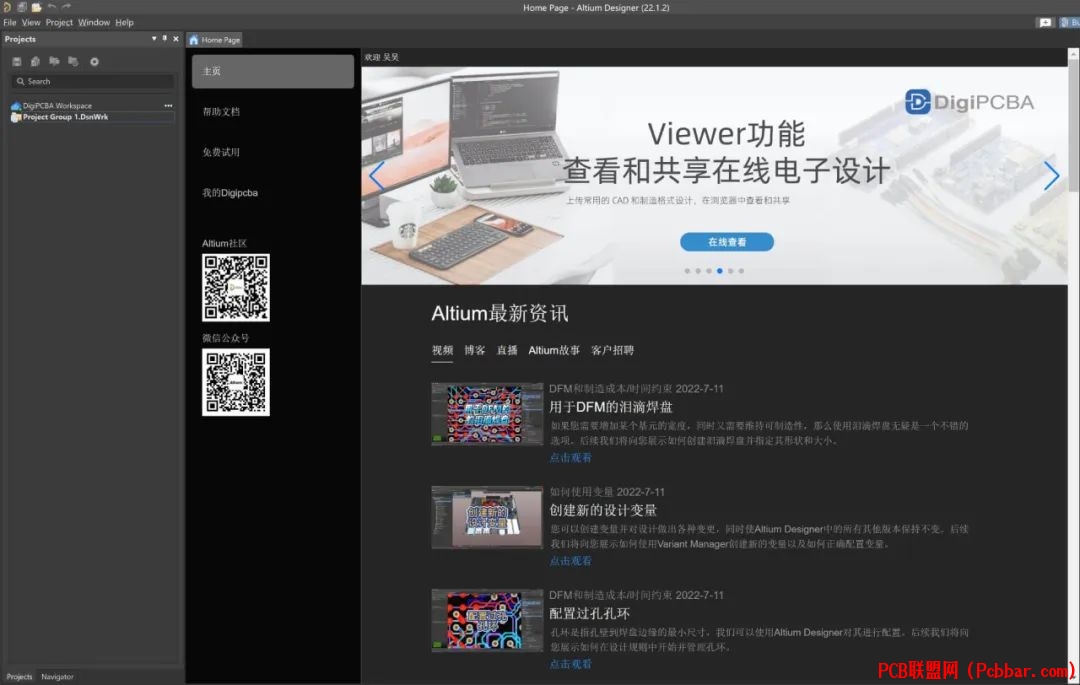Click the Undo arrow icon
Image resolution: width=1080 pixels, height=685 pixels.
coord(52,7)
